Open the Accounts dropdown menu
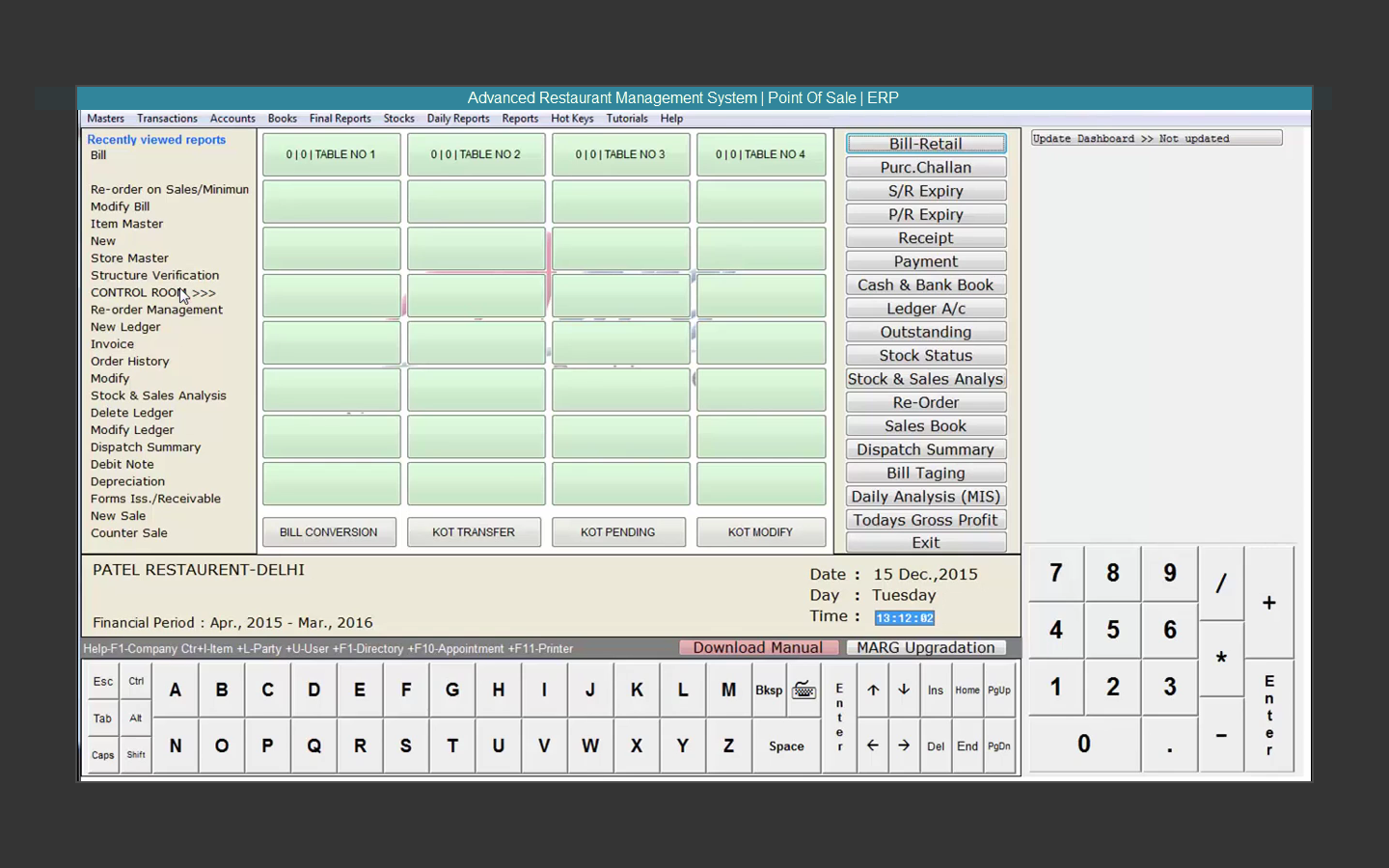Image resolution: width=1389 pixels, height=868 pixels. point(232,118)
